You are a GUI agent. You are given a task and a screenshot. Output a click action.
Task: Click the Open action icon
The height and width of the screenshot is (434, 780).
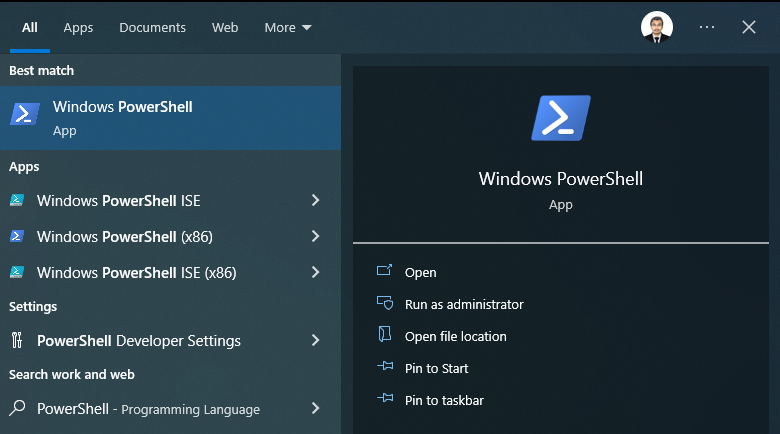click(385, 270)
